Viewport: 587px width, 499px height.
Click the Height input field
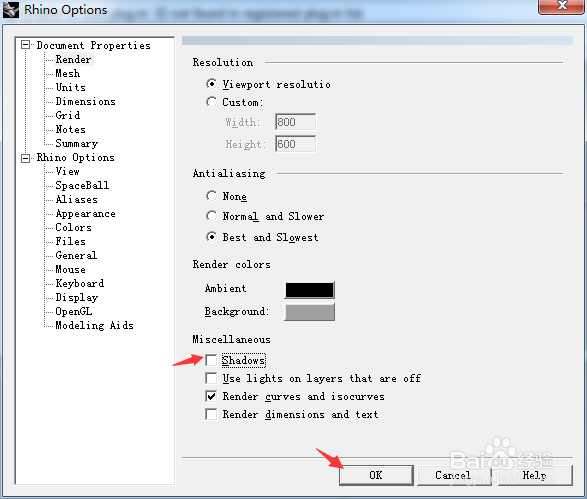click(295, 144)
